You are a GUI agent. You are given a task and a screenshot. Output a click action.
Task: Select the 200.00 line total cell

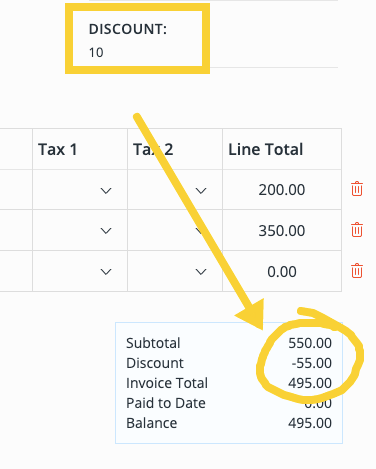282,190
